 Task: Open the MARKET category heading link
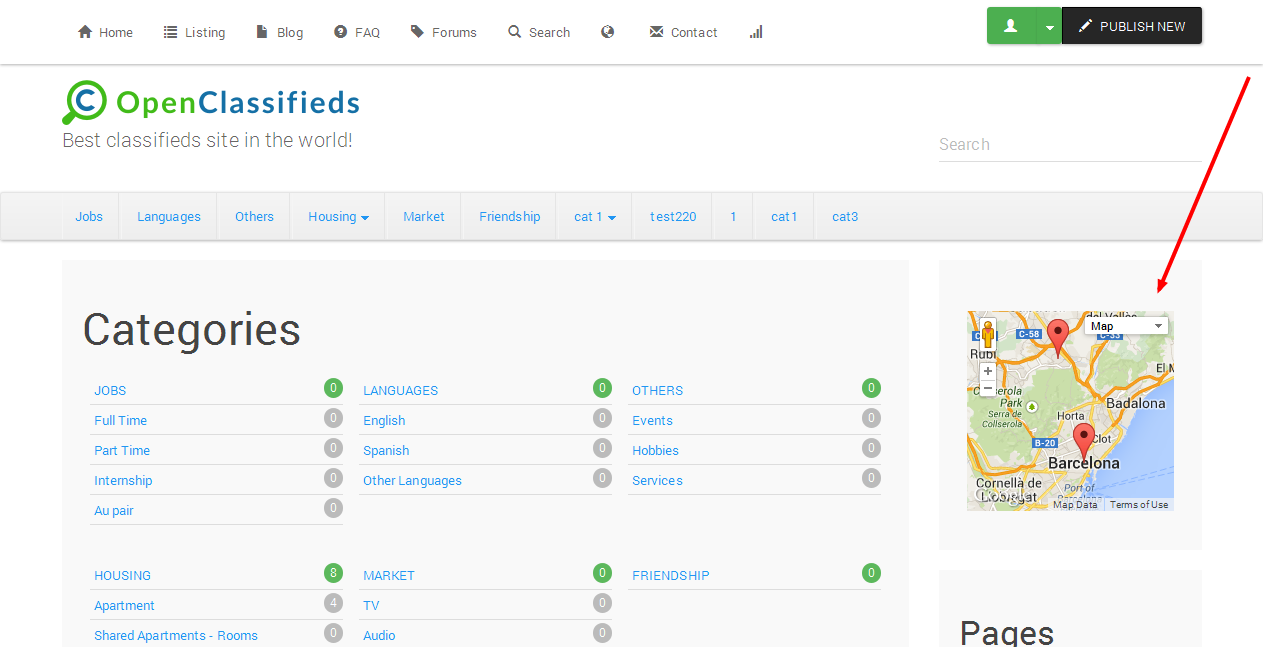click(x=388, y=576)
